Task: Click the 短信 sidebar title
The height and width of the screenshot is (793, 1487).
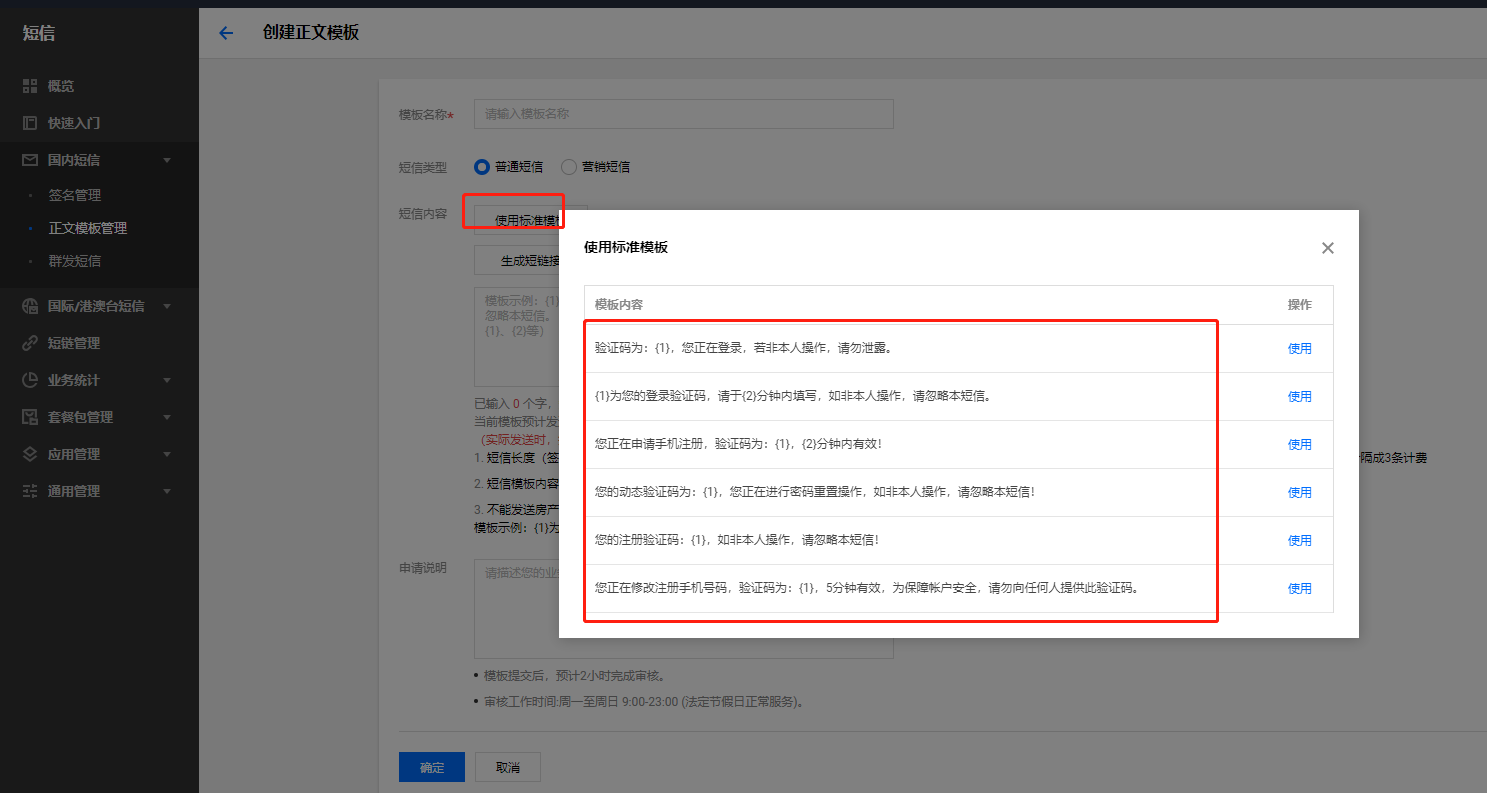Action: 39,34
